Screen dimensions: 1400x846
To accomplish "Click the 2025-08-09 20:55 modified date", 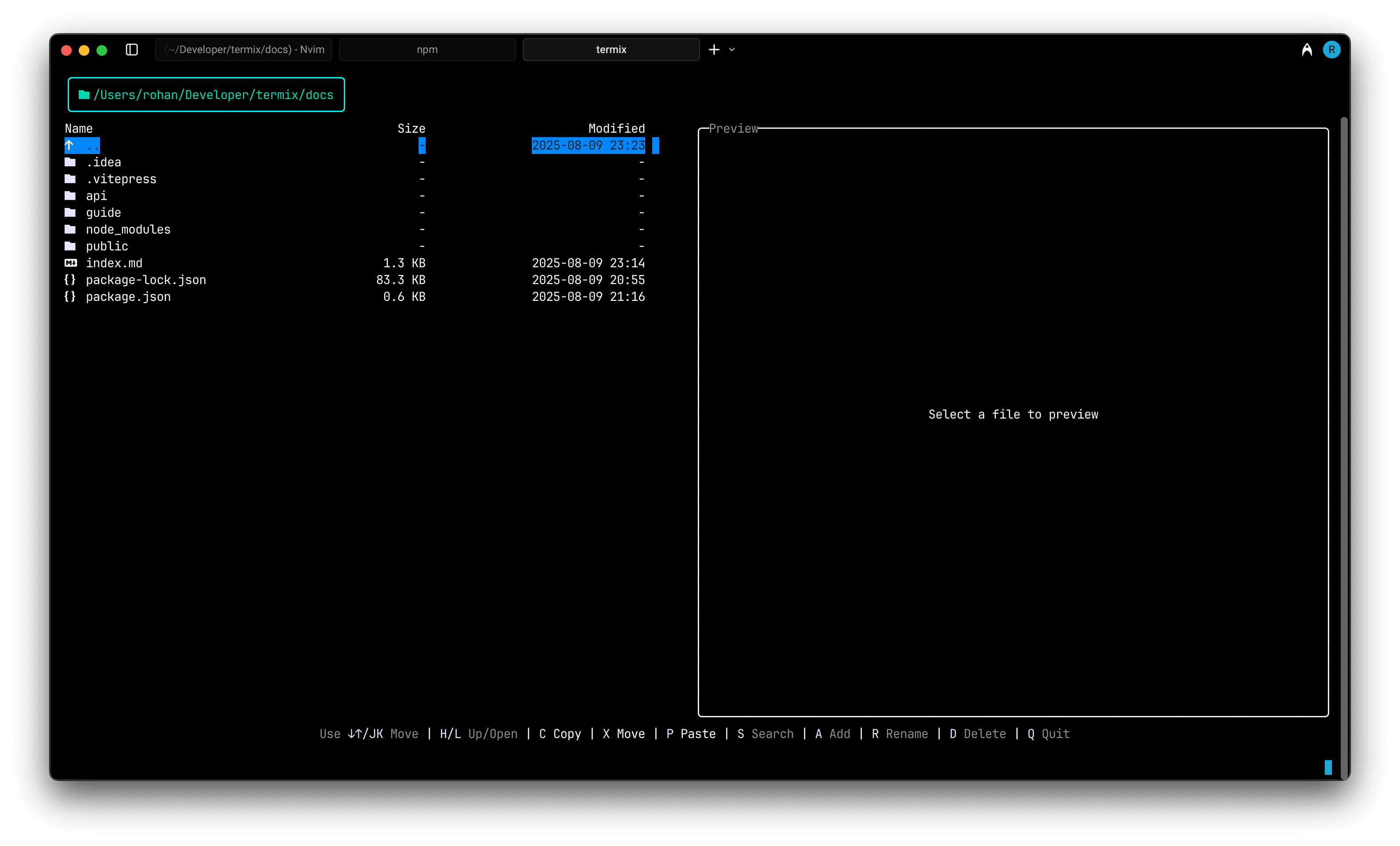I will [x=588, y=280].
